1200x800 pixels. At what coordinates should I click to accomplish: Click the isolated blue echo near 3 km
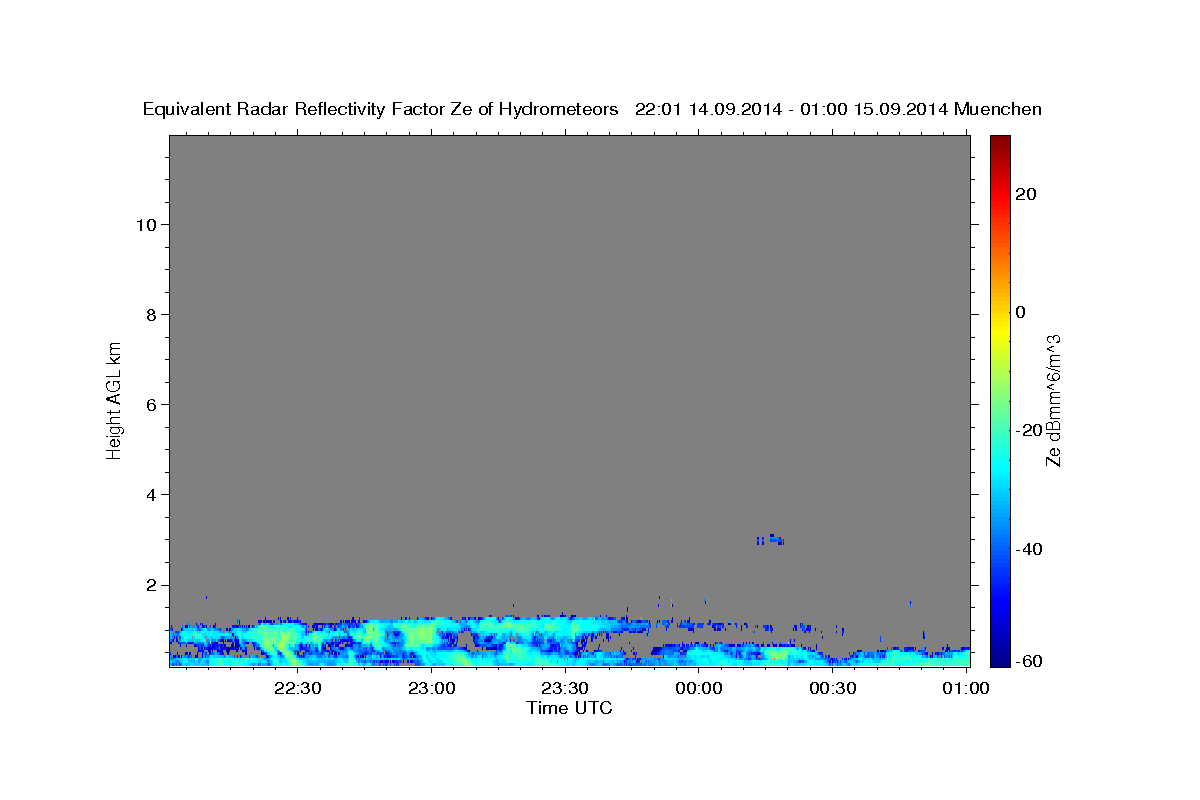[770, 540]
